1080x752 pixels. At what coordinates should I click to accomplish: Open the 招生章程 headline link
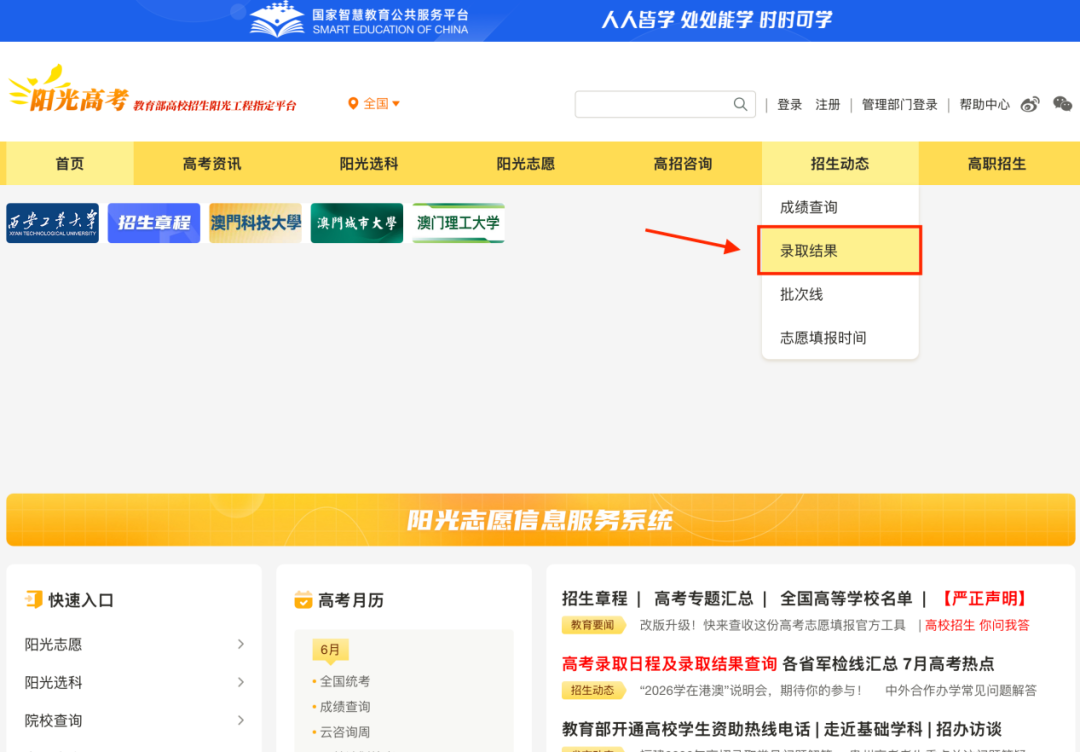[594, 598]
